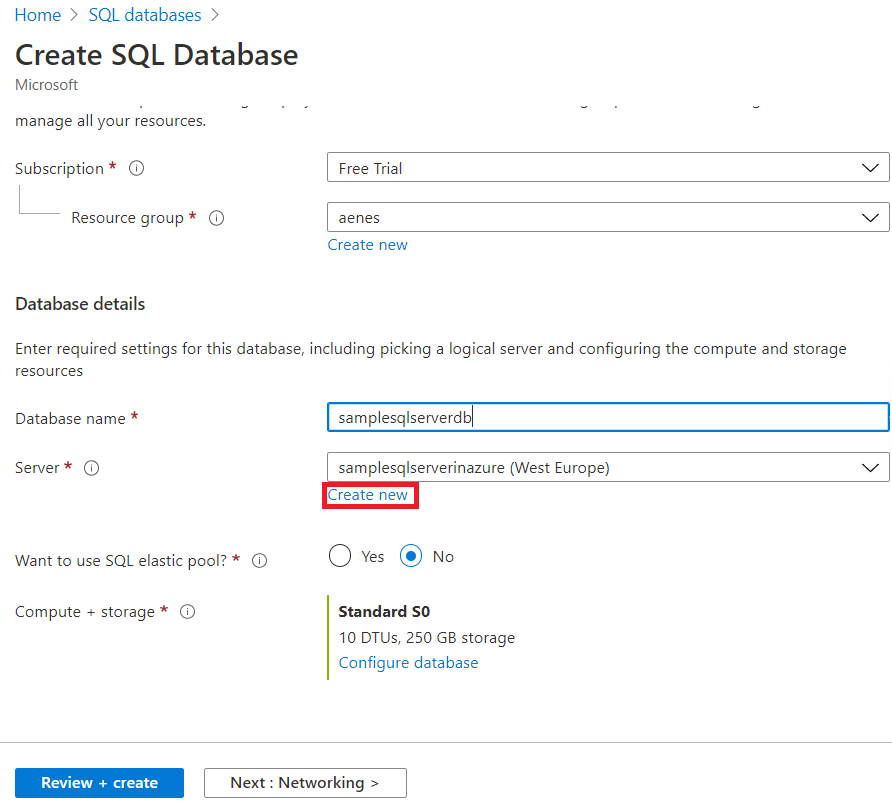Open the aenes resource group dropdown
Image resolution: width=892 pixels, height=807 pixels.
pos(608,217)
